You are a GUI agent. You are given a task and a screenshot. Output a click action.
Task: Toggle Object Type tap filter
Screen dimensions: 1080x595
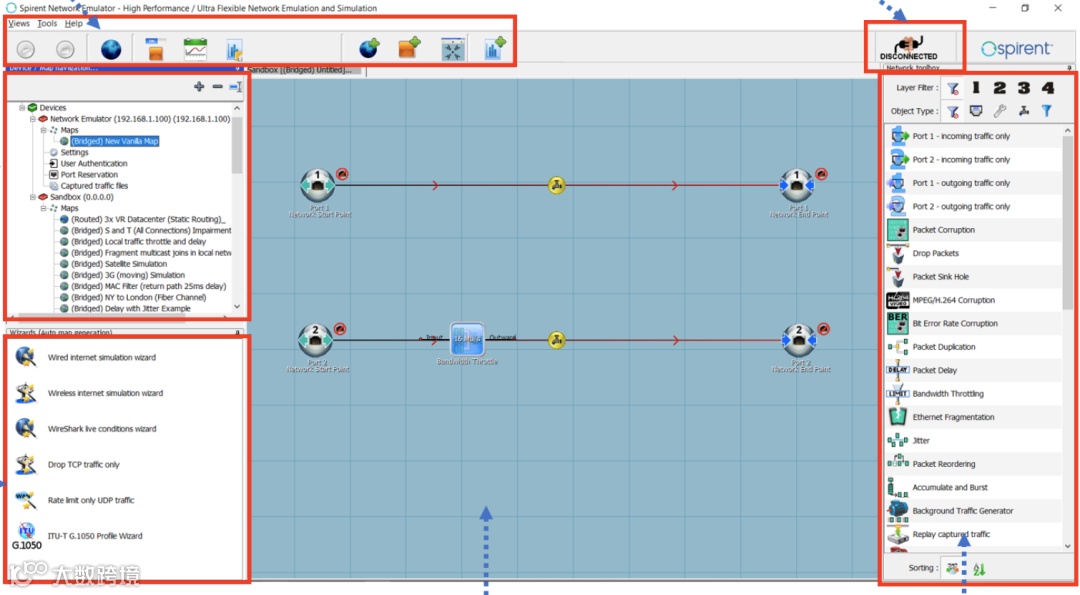click(x=1024, y=111)
